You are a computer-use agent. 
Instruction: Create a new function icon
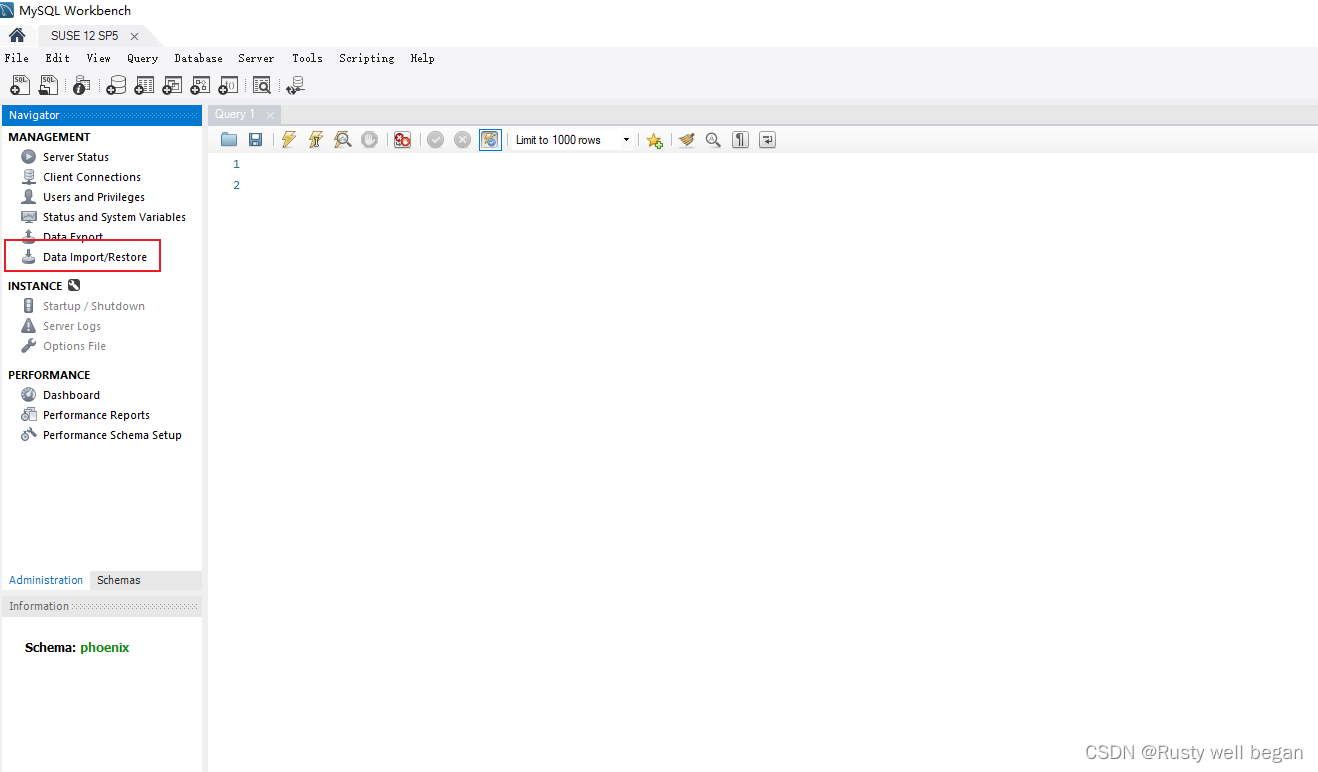(x=228, y=86)
